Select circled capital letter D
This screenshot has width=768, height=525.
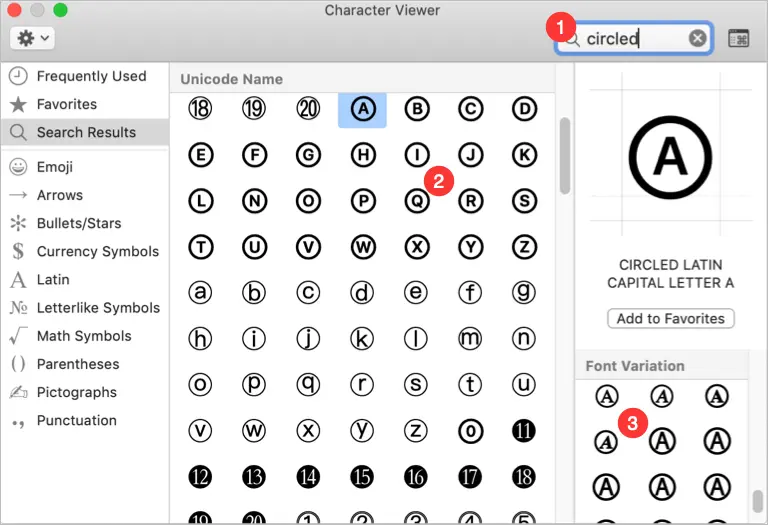coord(524,109)
